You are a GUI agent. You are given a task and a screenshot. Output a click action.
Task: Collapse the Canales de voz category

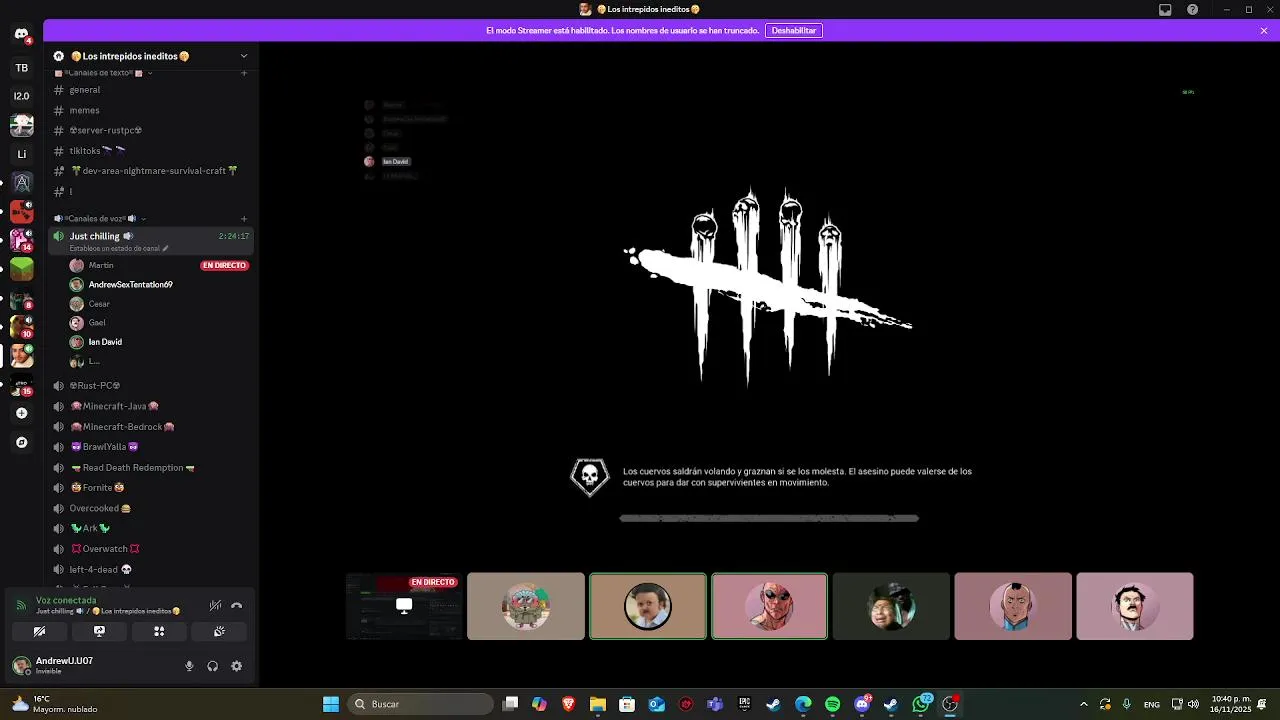coord(100,218)
